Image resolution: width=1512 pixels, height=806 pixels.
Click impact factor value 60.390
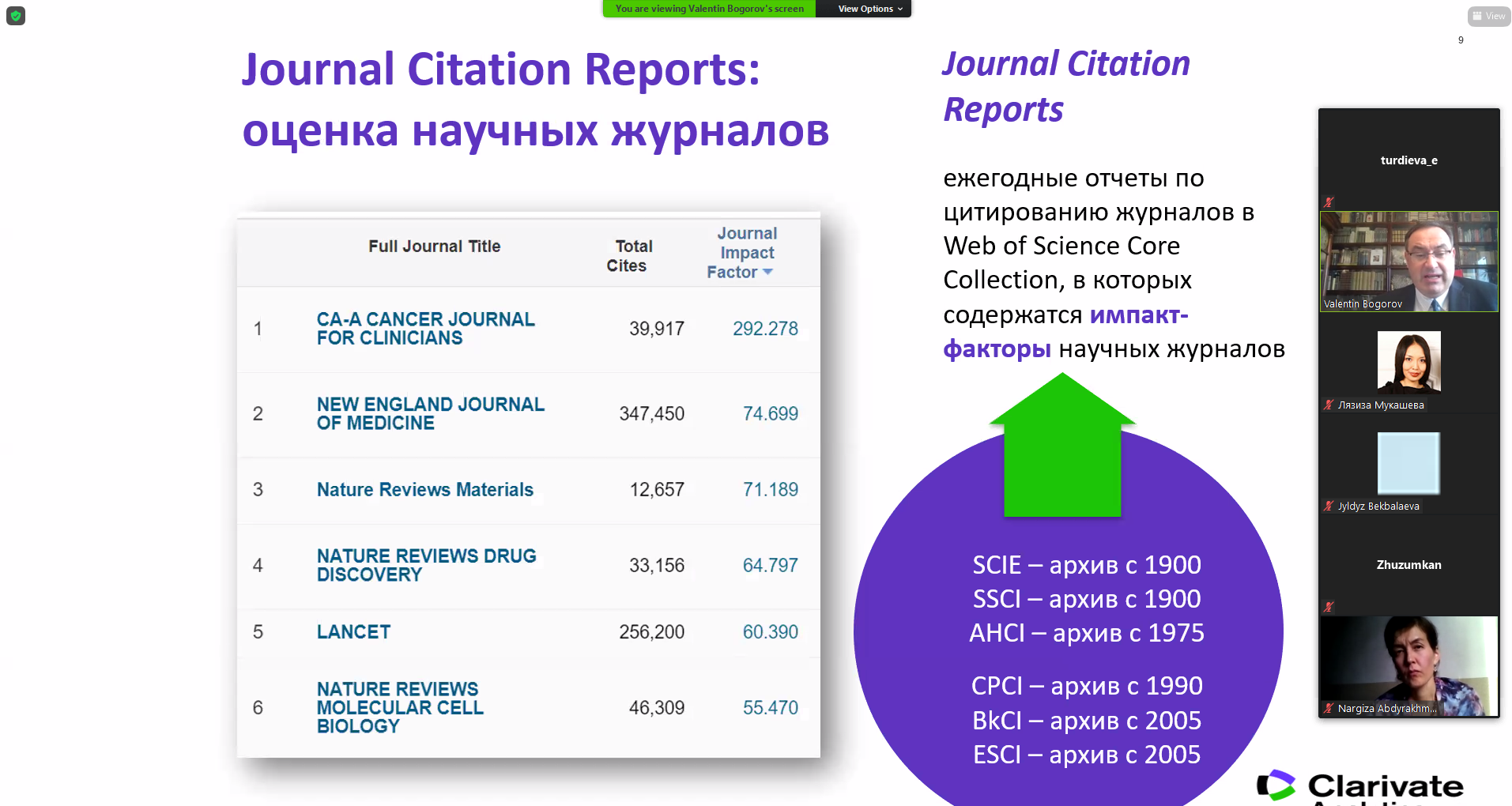click(770, 632)
